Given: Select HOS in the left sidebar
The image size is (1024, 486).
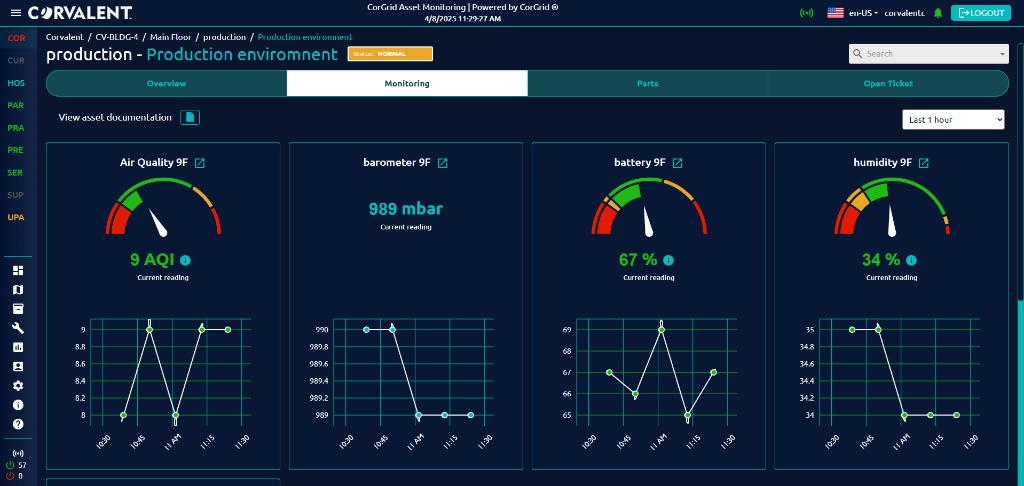Looking at the screenshot, I should point(16,83).
